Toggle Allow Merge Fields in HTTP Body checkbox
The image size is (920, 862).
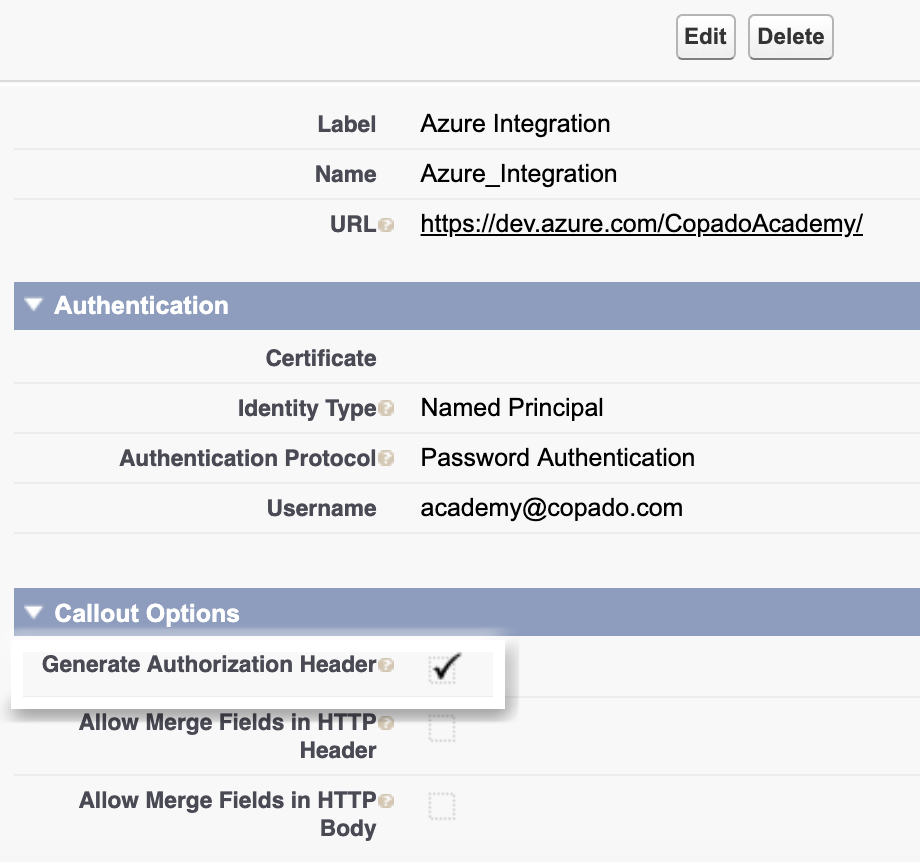pos(442,806)
